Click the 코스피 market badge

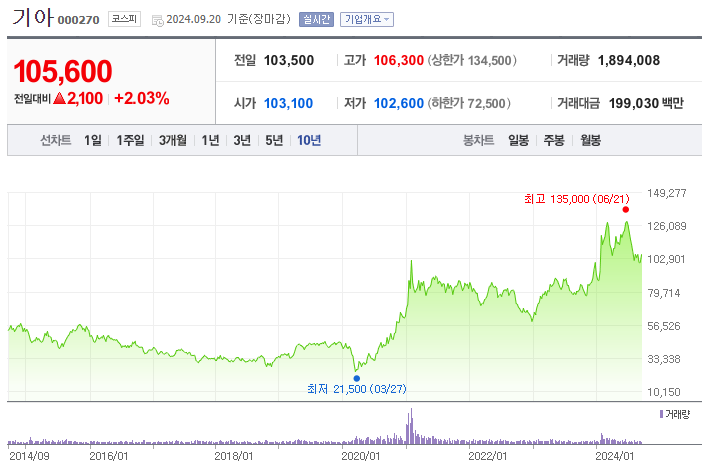point(124,19)
